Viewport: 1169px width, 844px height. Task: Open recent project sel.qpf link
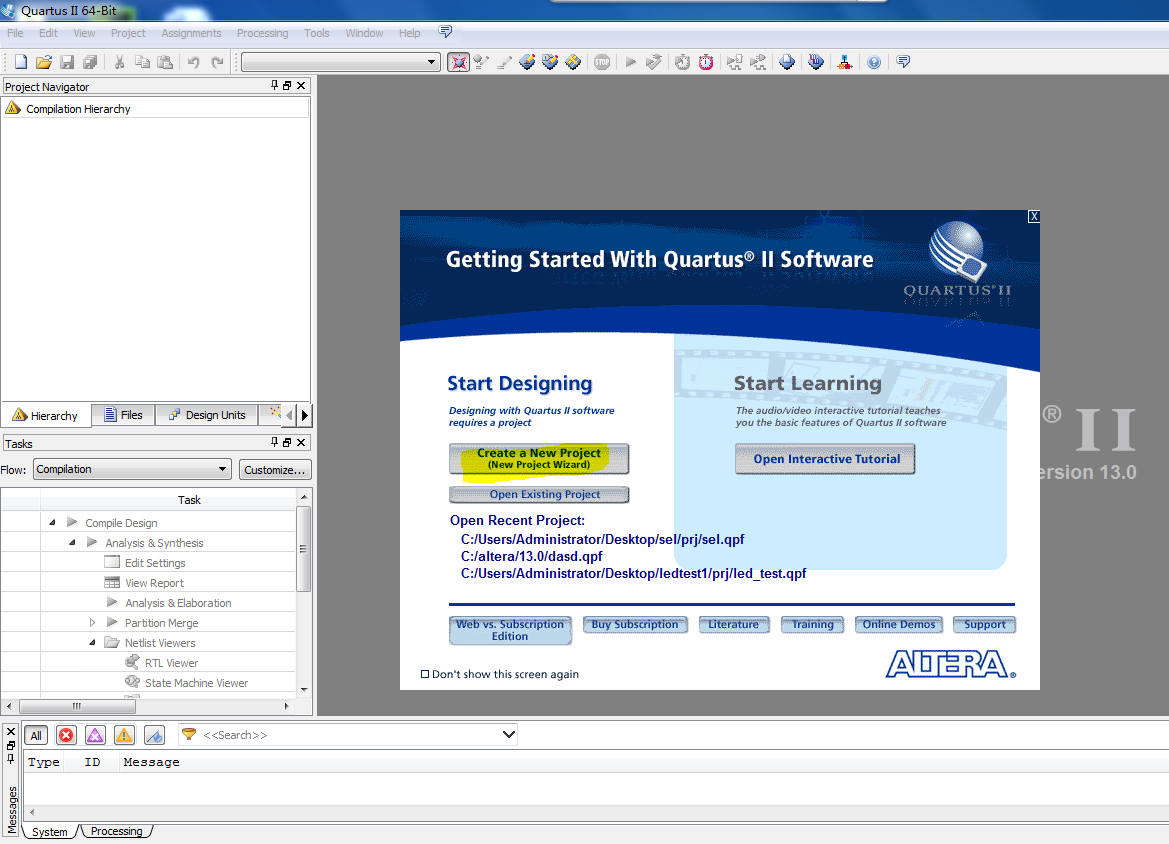click(x=602, y=539)
